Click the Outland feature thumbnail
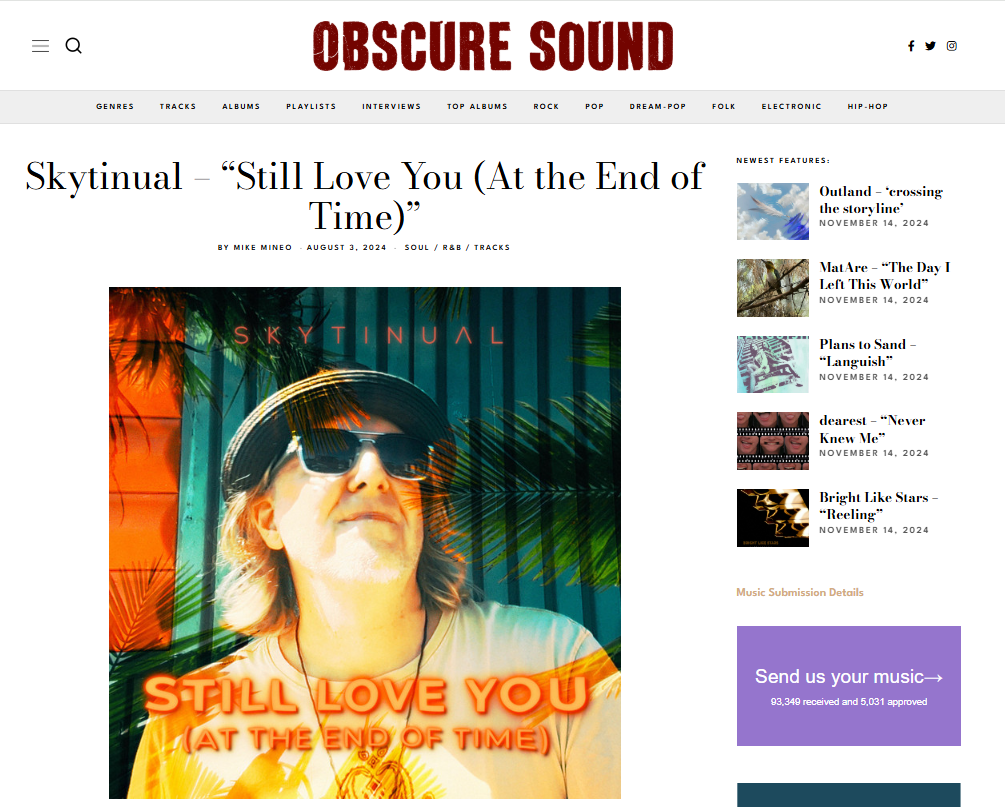This screenshot has width=1005, height=807. pos(772,212)
